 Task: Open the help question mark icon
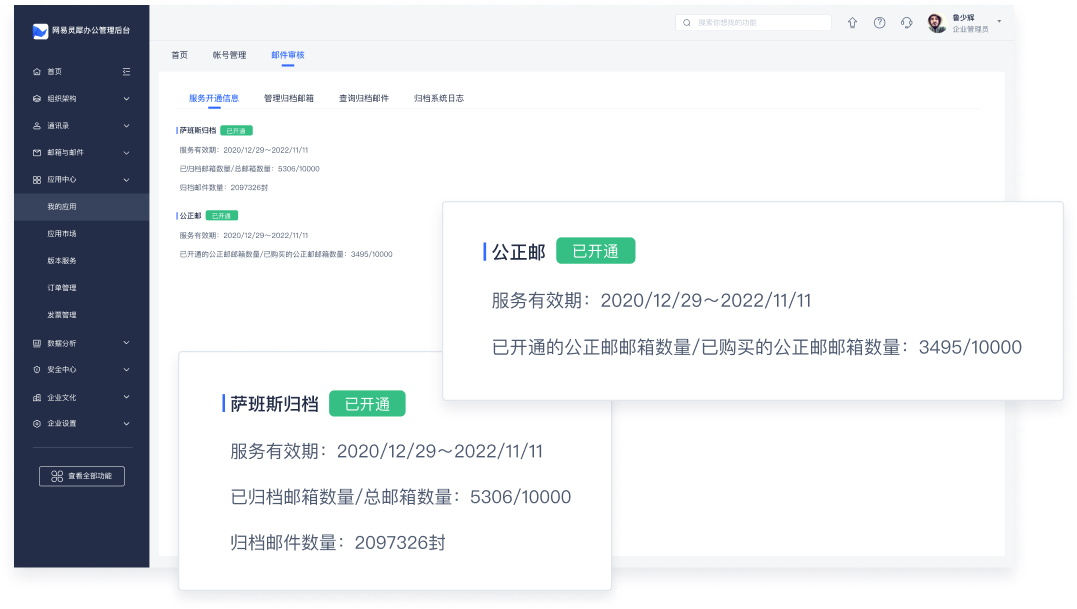[879, 23]
